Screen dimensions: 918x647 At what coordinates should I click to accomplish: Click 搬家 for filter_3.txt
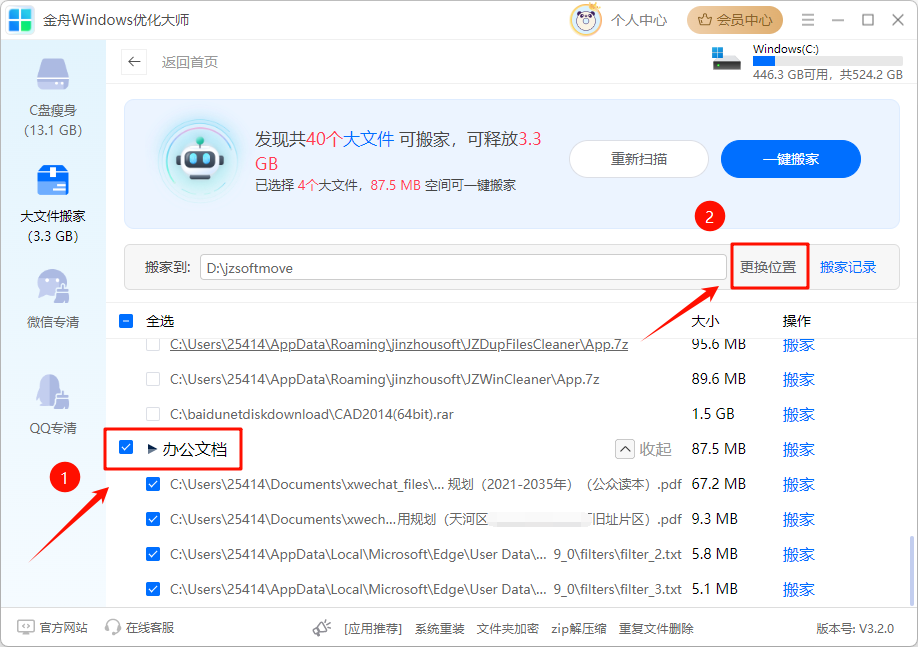click(x=799, y=590)
